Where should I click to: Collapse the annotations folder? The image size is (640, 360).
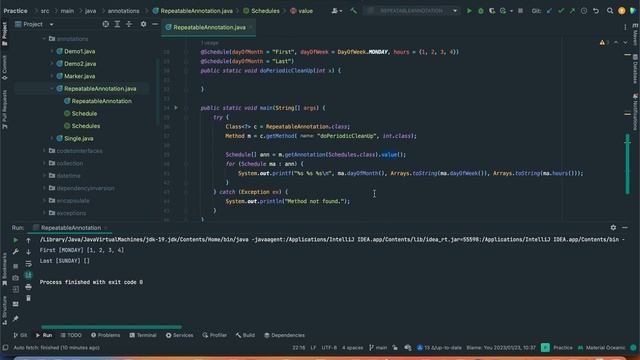click(44, 39)
